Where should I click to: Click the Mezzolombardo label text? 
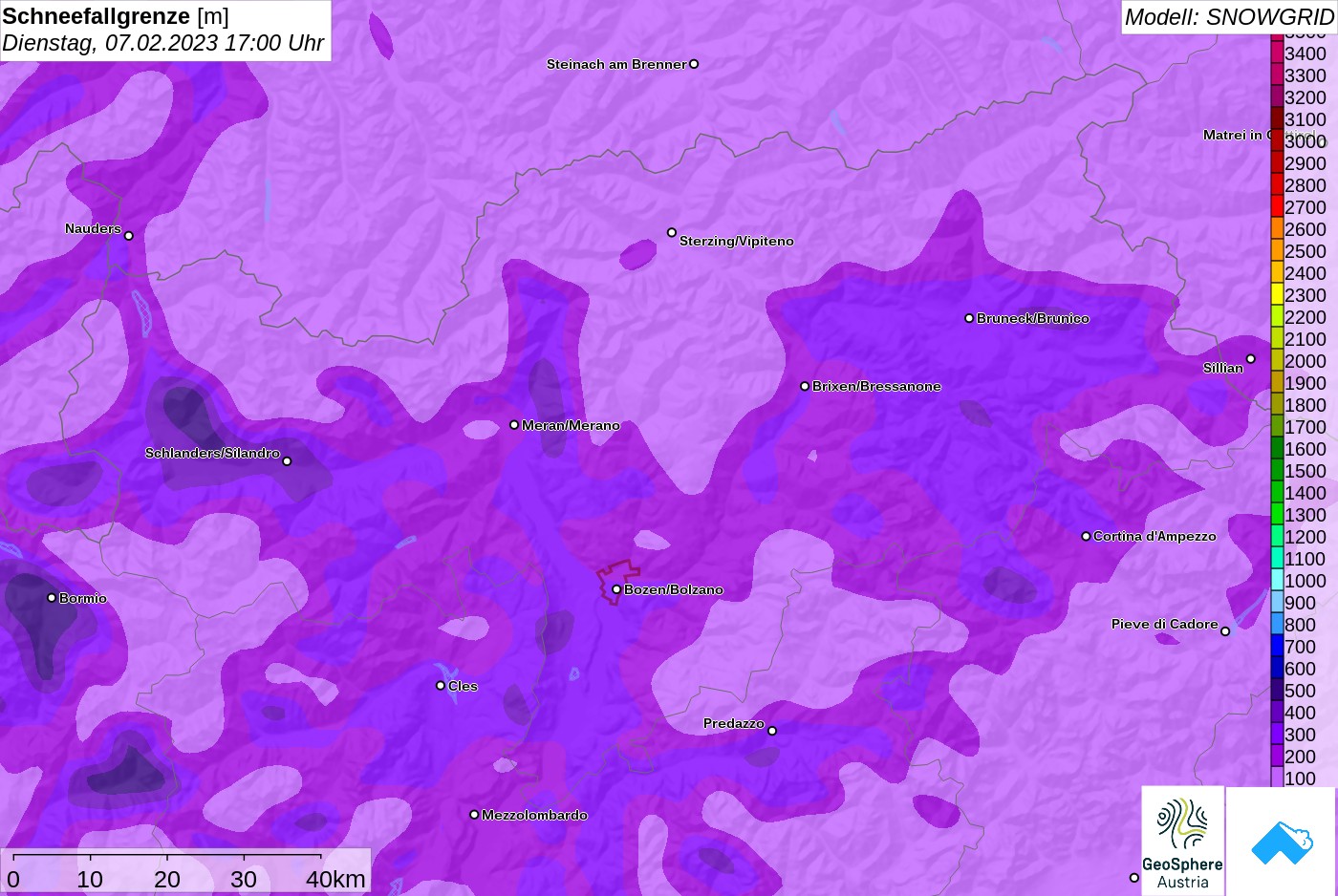tap(534, 815)
